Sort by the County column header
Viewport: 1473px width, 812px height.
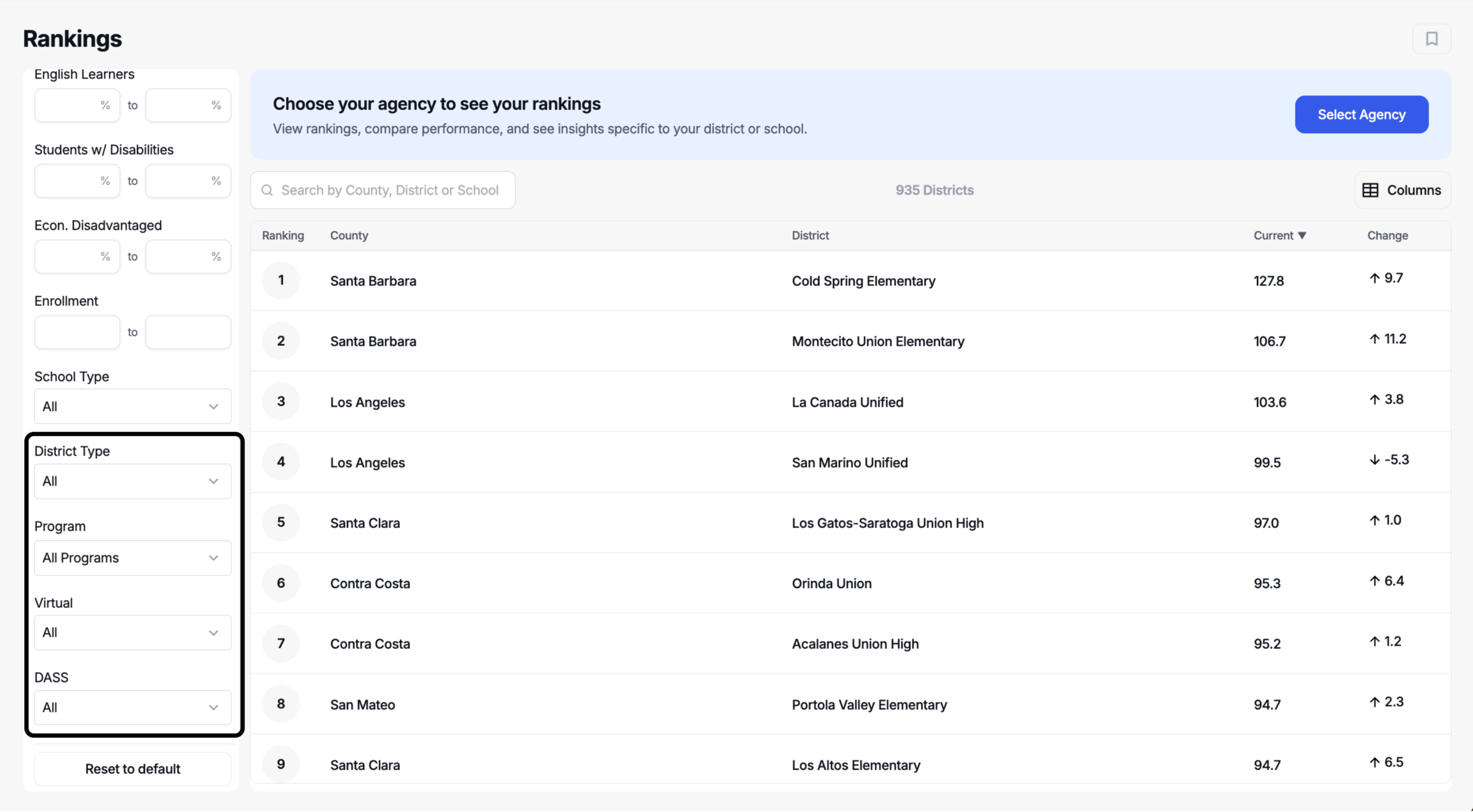pyautogui.click(x=349, y=236)
